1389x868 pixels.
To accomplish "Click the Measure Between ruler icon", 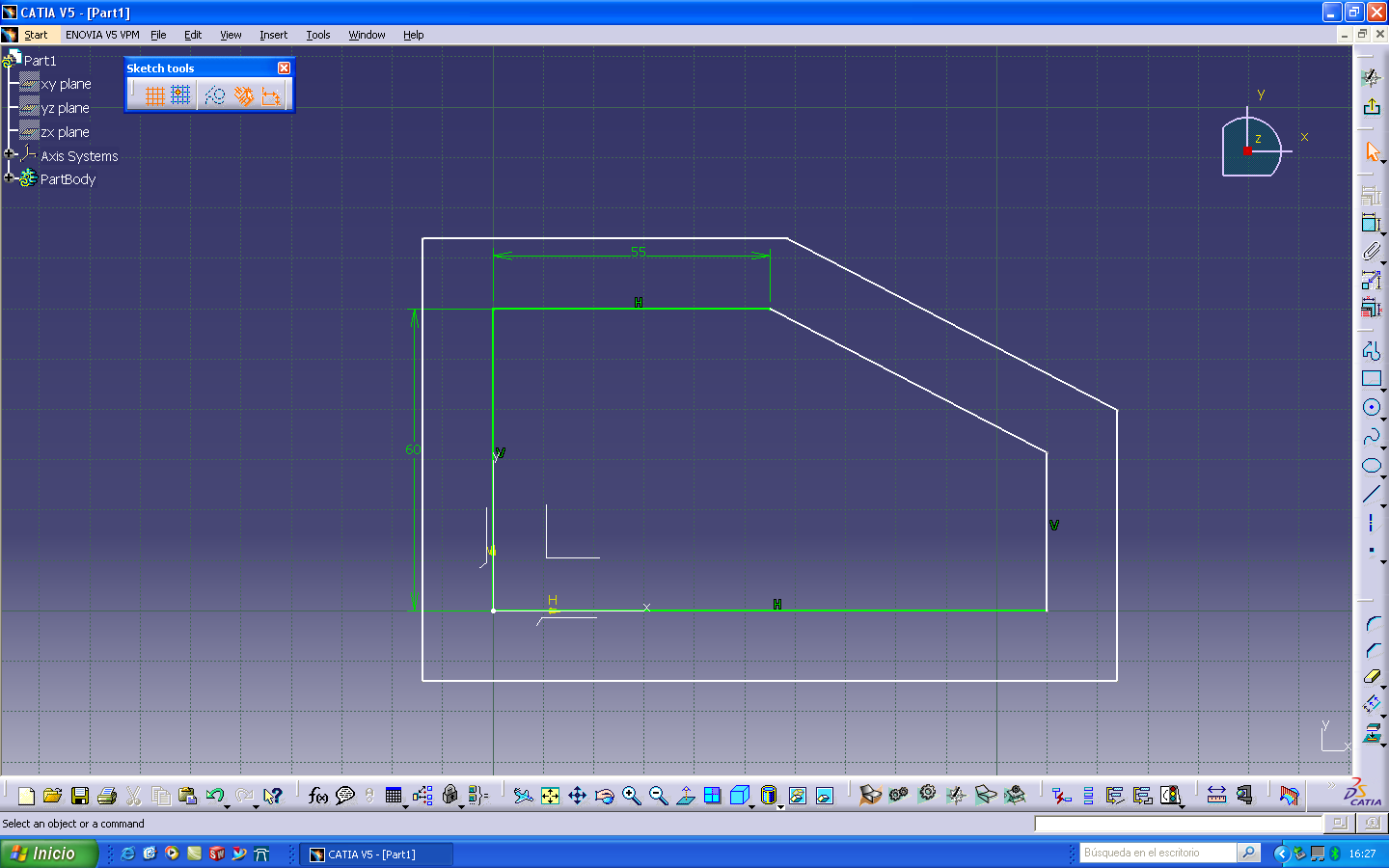I will click(1216, 796).
